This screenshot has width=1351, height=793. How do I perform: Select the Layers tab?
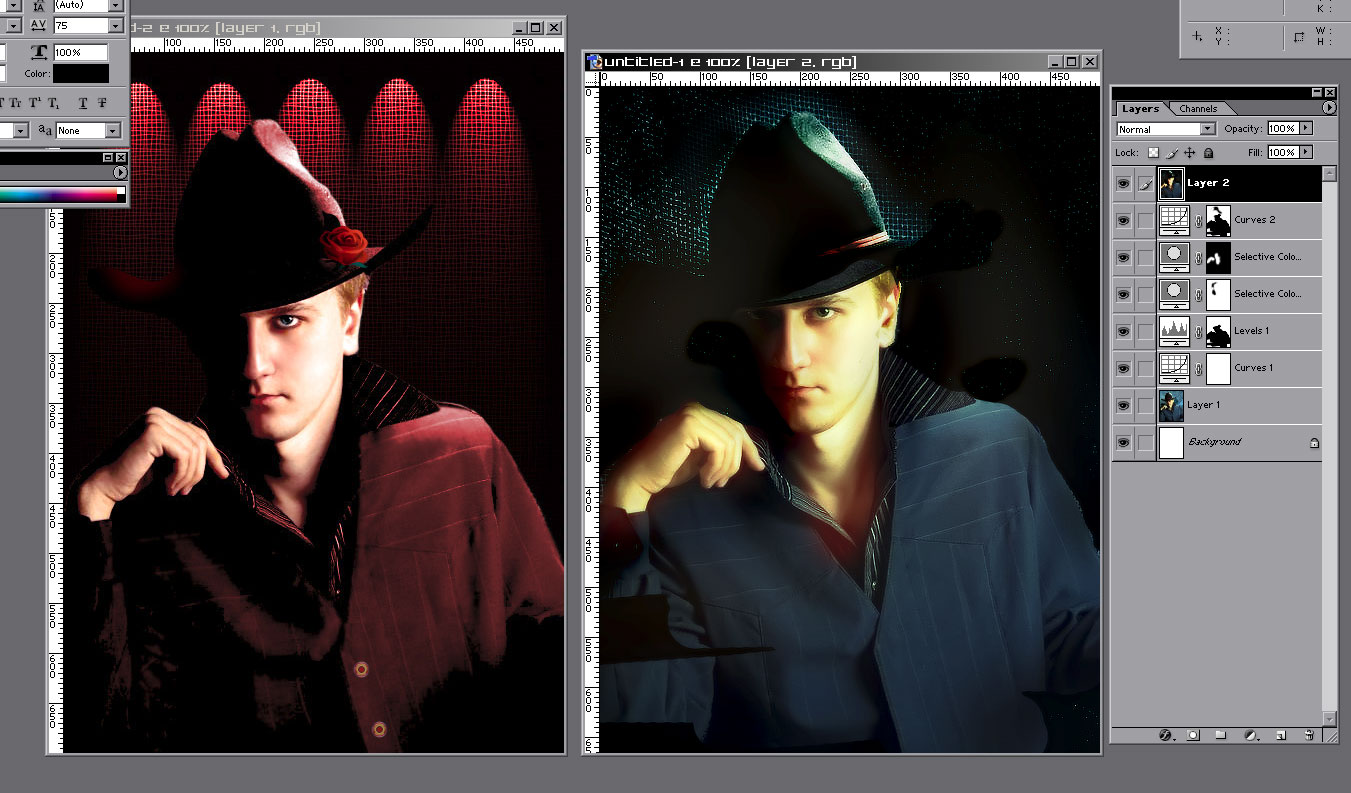coord(1140,108)
